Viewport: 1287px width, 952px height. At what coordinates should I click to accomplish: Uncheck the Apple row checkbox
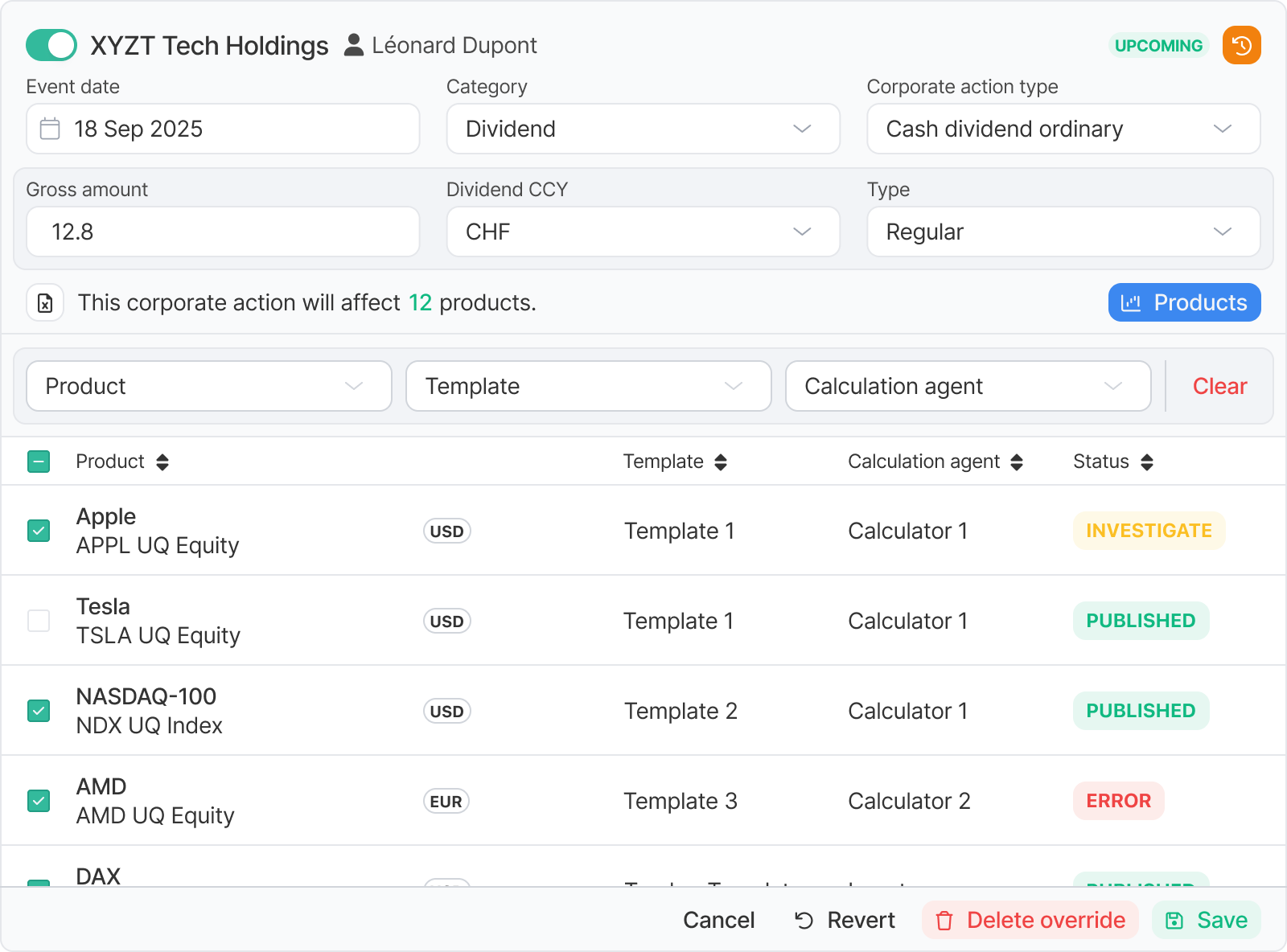[x=39, y=531]
